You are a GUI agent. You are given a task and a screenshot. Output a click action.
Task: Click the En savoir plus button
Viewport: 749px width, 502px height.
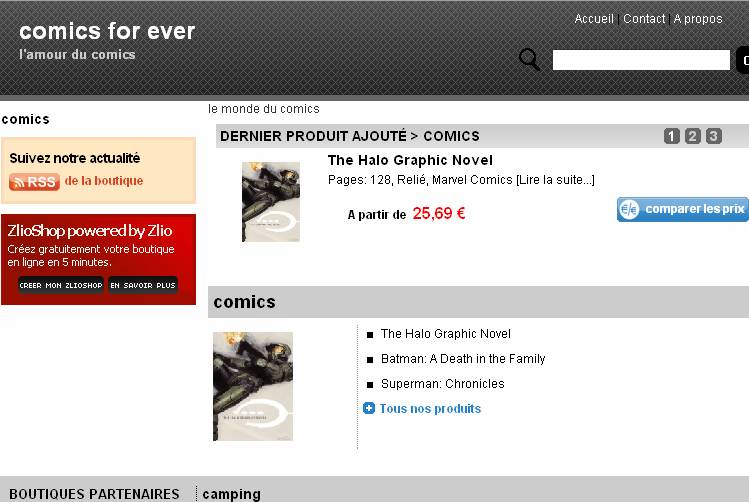click(x=143, y=285)
